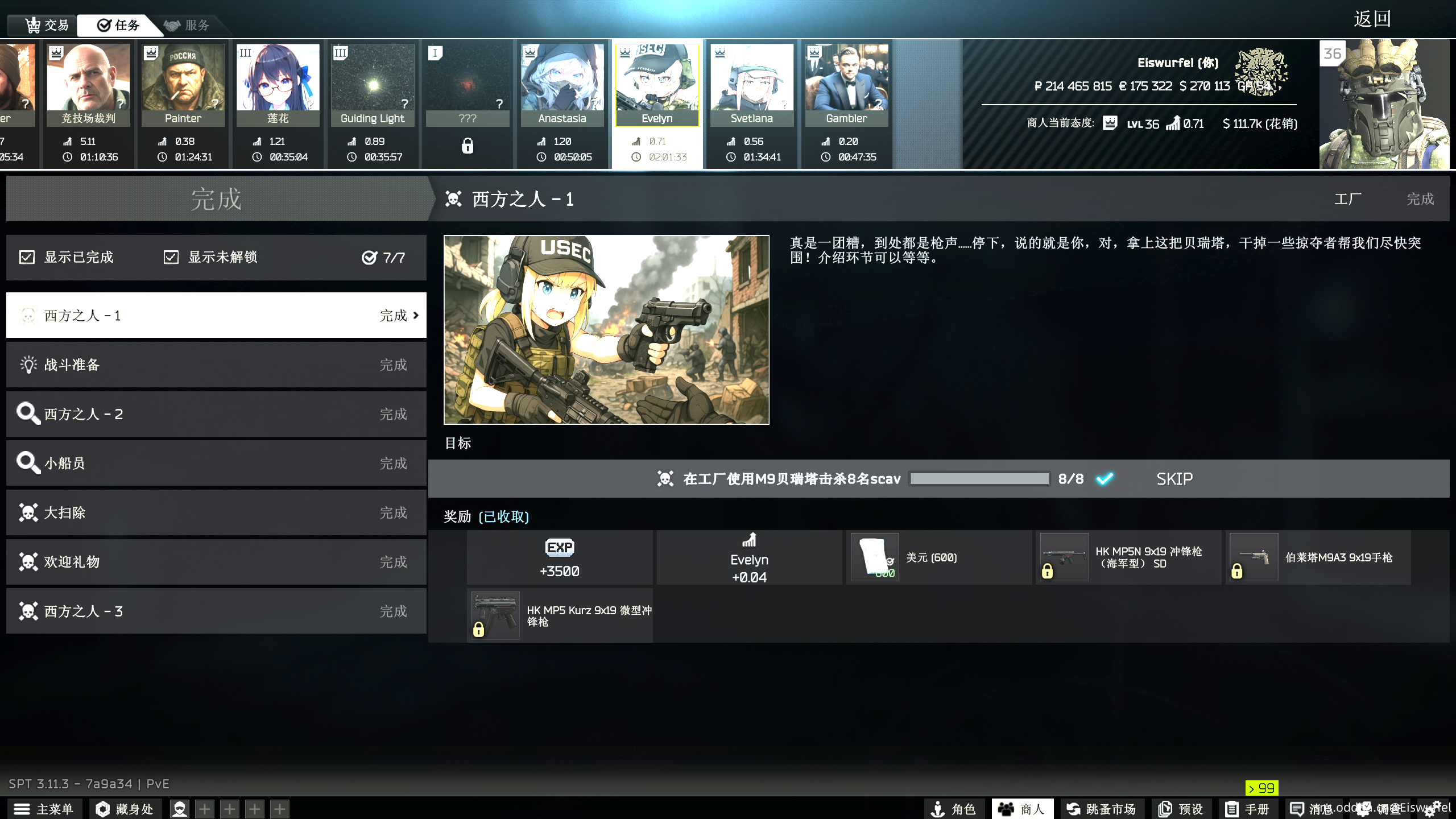This screenshot has height=819, width=1456.
Task: Select trader 竞技场裁判 portrait
Action: 88,77
